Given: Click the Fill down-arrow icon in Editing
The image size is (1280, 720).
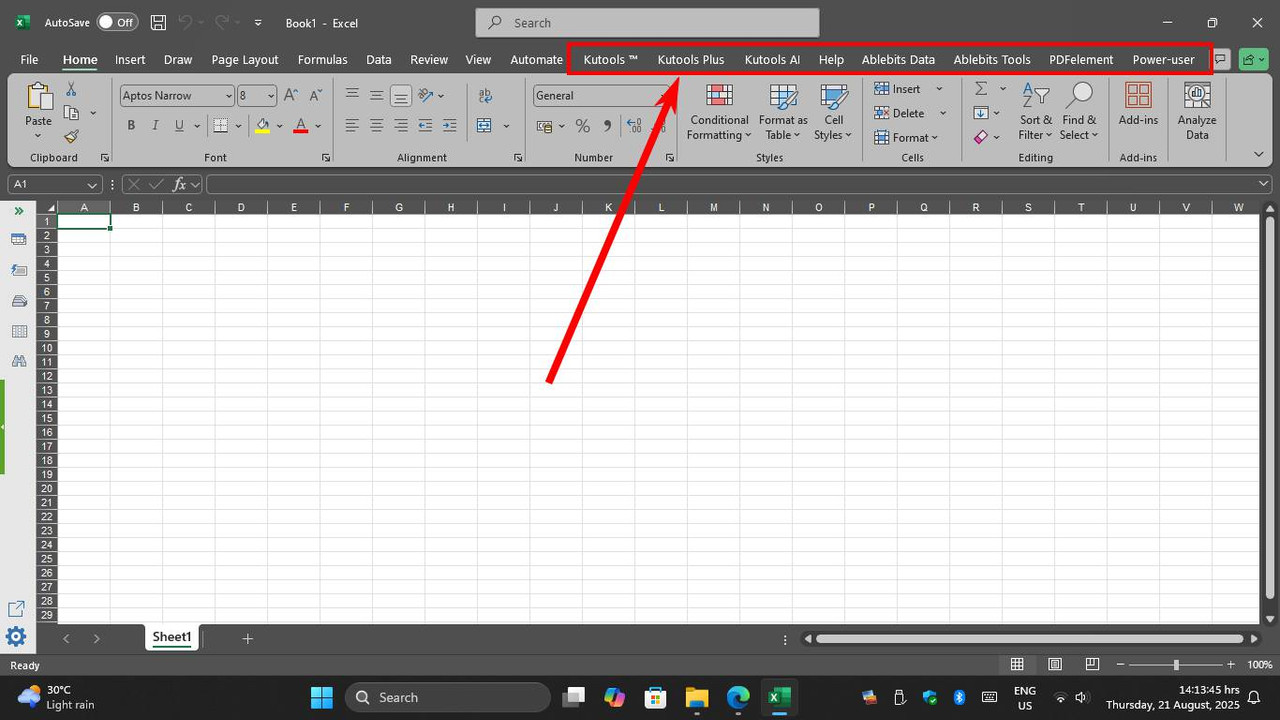Looking at the screenshot, I should point(981,113).
